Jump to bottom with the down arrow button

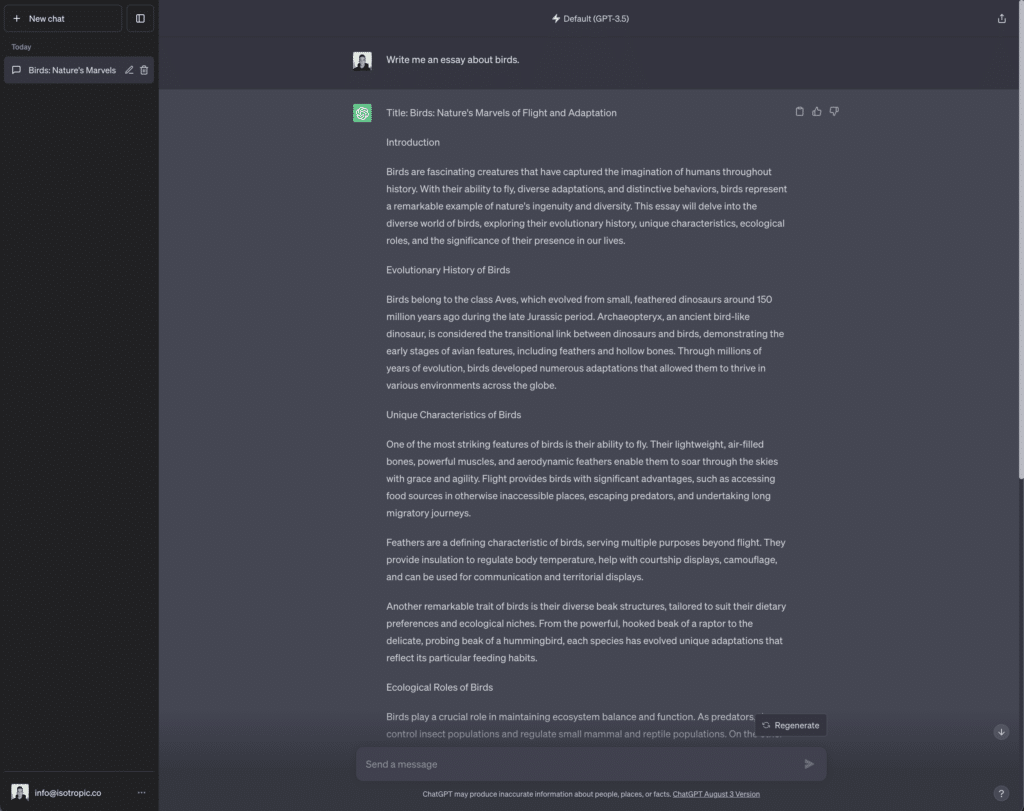point(1001,732)
